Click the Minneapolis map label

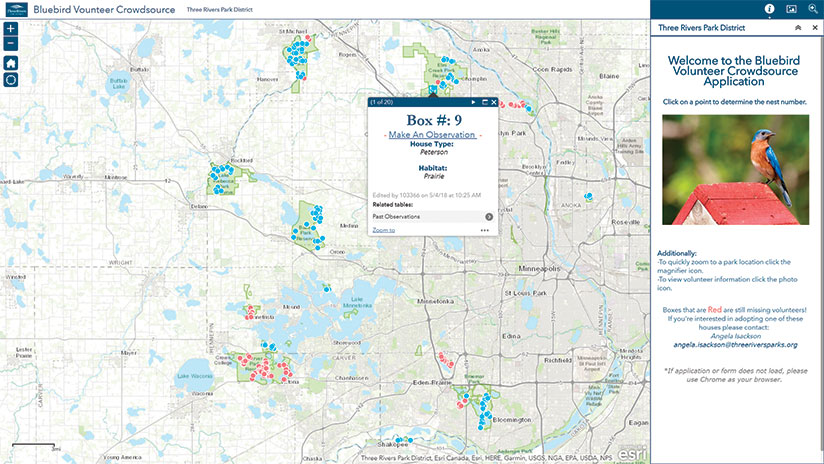coord(539,269)
